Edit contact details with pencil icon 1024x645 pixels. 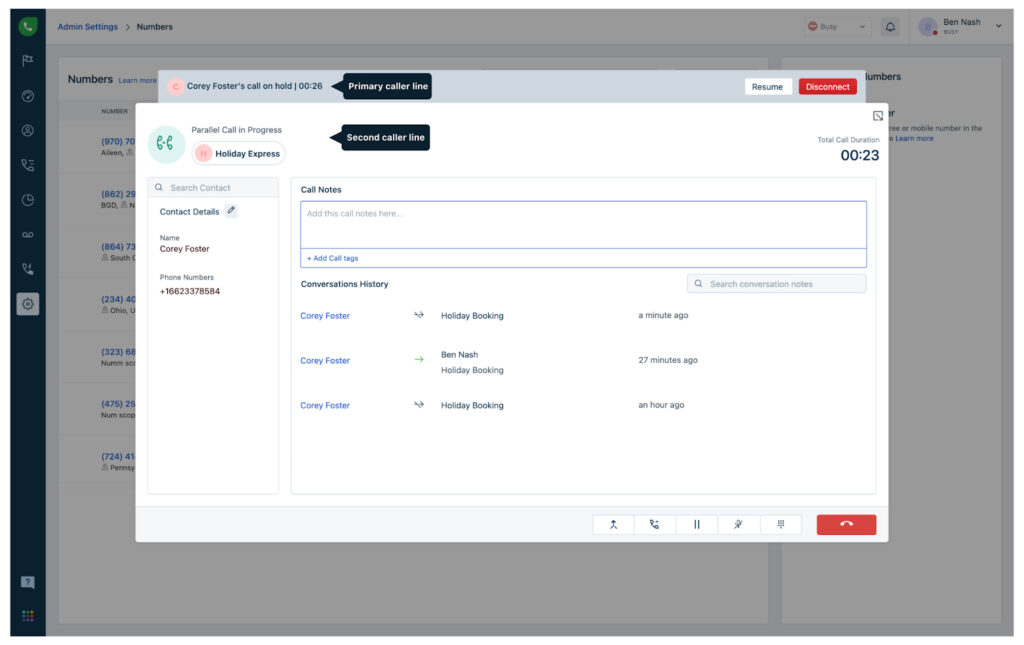pyautogui.click(x=231, y=211)
